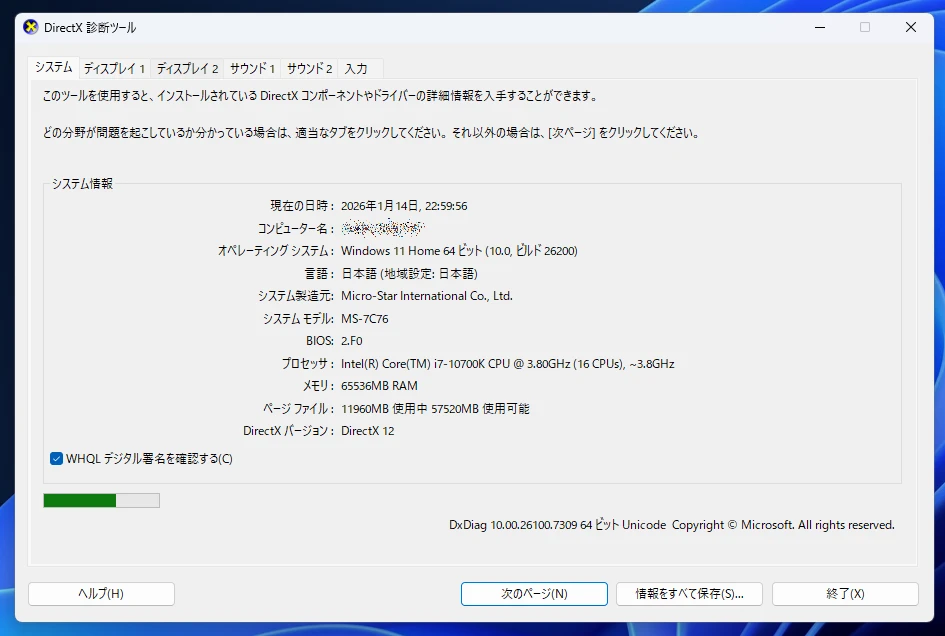Go to the サウンド 1 tab
Image resolution: width=945 pixels, height=636 pixels.
252,69
